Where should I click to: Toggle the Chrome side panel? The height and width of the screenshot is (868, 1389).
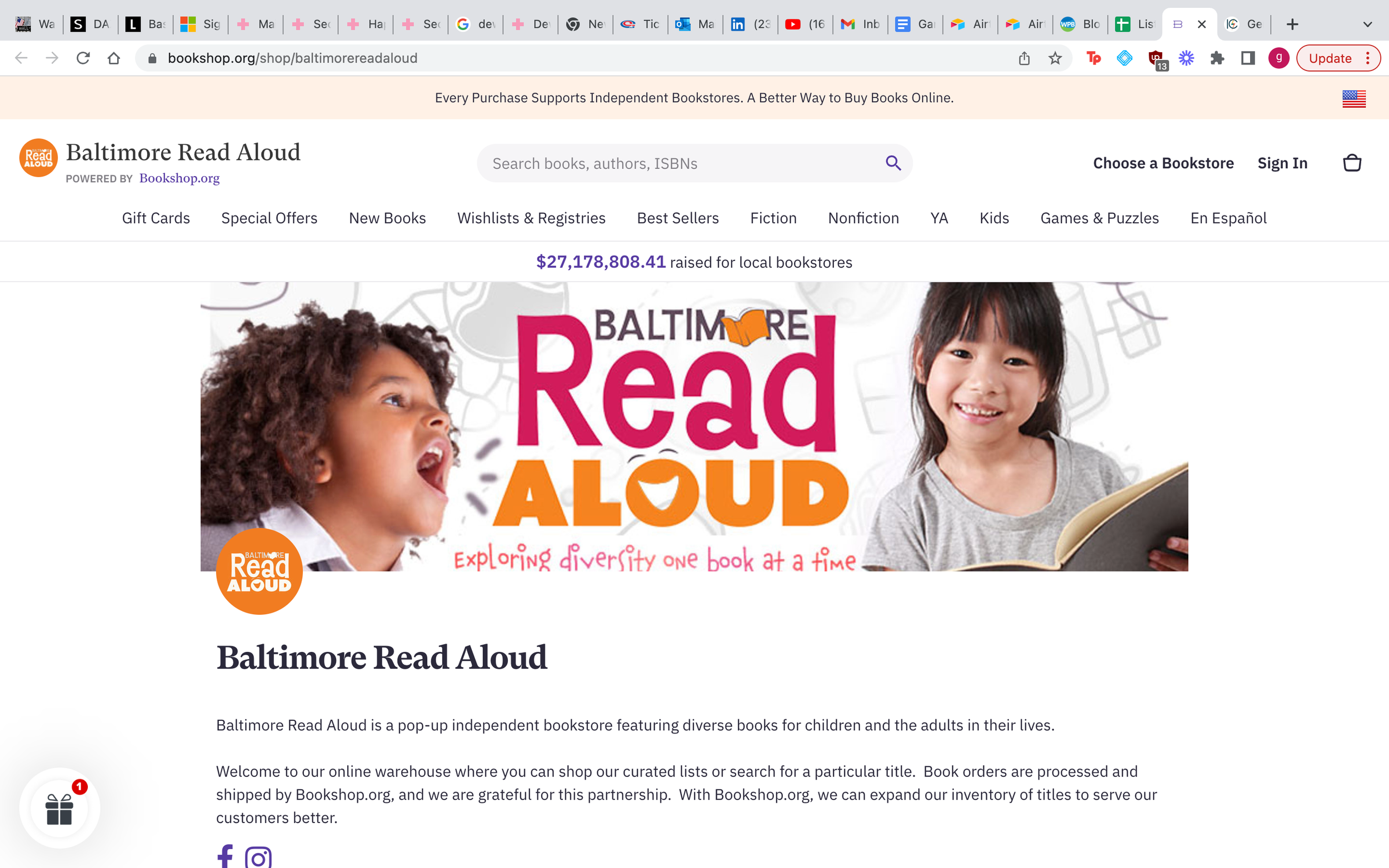(x=1247, y=58)
